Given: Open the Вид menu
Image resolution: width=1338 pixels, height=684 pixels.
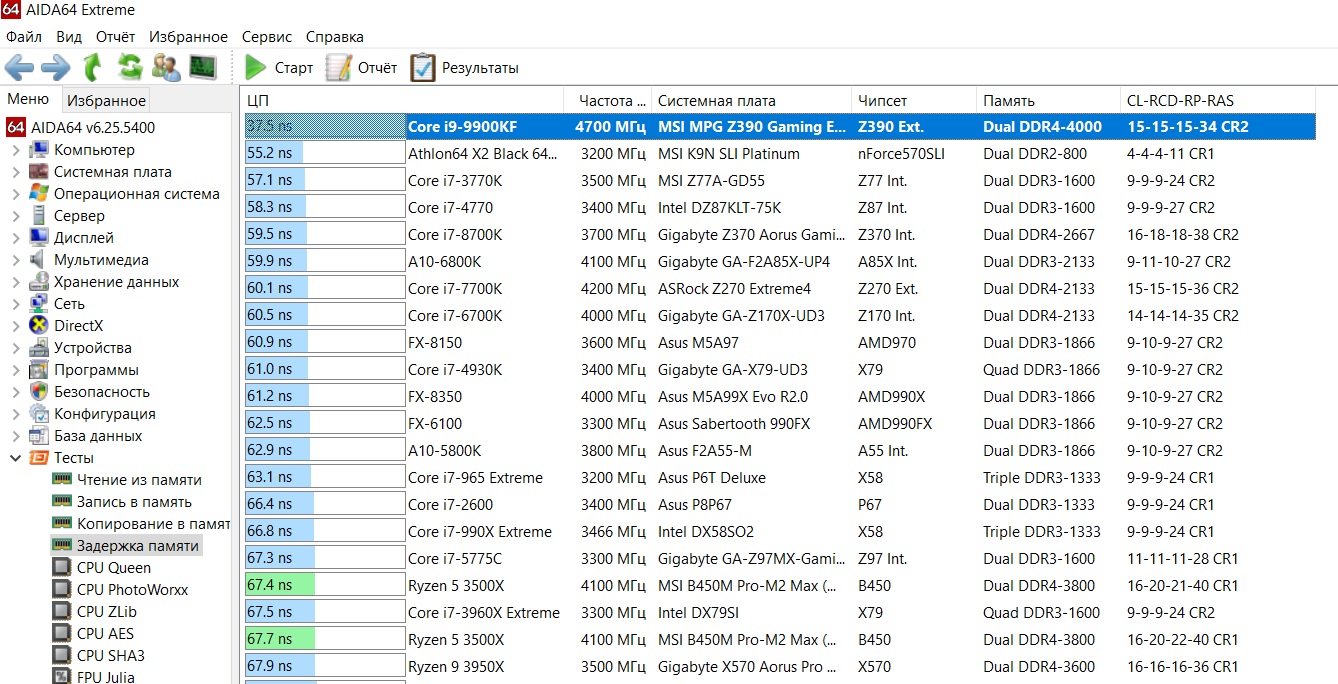Looking at the screenshot, I should [x=69, y=36].
